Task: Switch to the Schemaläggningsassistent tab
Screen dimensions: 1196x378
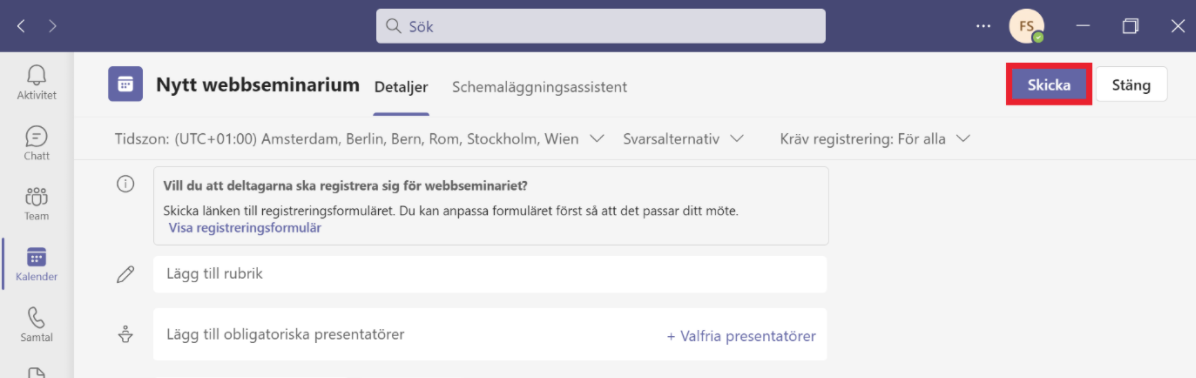Action: [539, 87]
